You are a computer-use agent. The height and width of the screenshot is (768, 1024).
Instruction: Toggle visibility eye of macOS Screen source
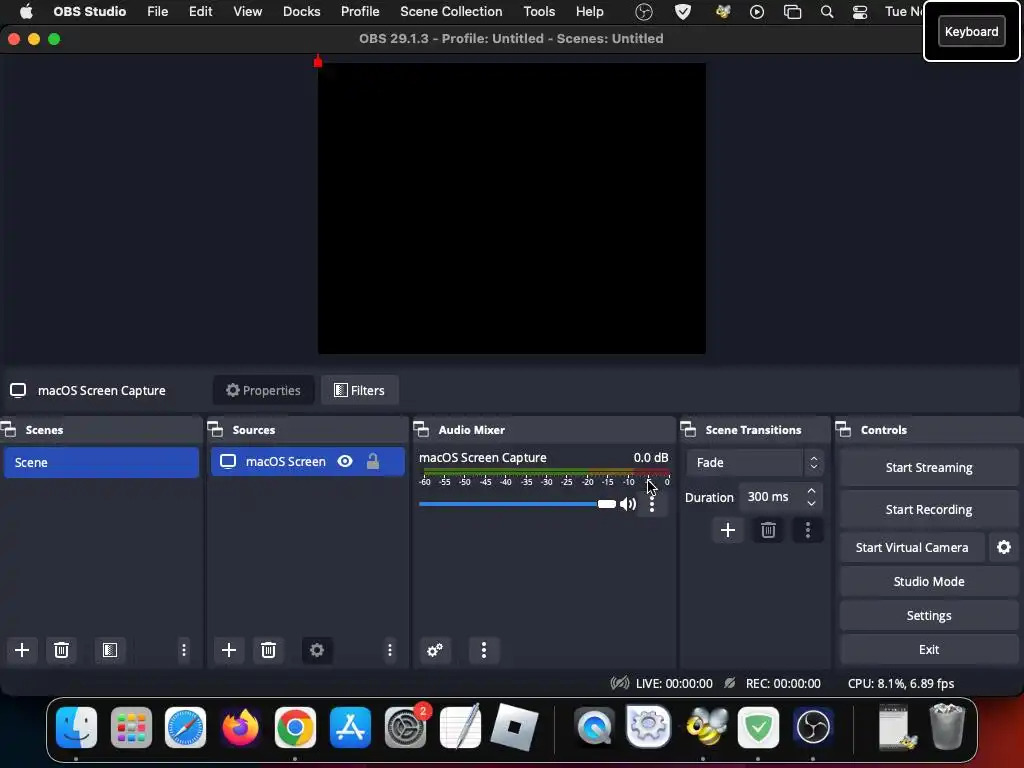pos(345,462)
